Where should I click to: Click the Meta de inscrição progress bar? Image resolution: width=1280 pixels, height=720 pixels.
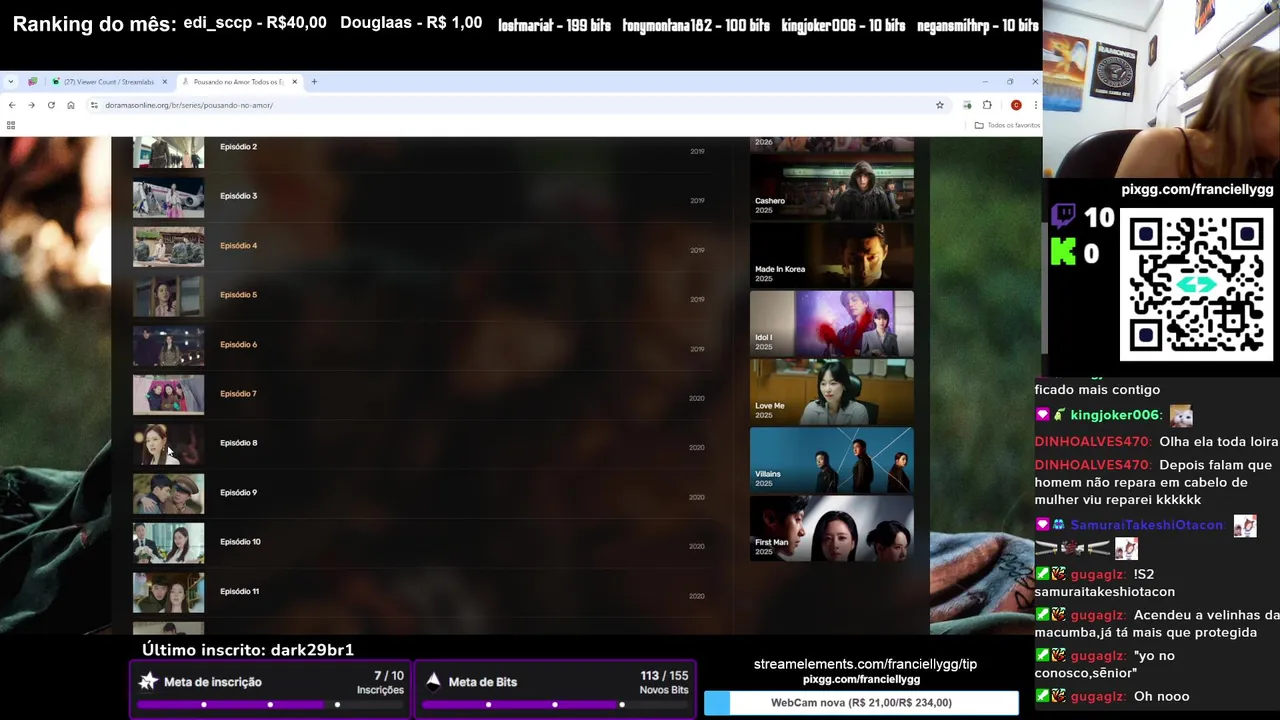pos(270,705)
